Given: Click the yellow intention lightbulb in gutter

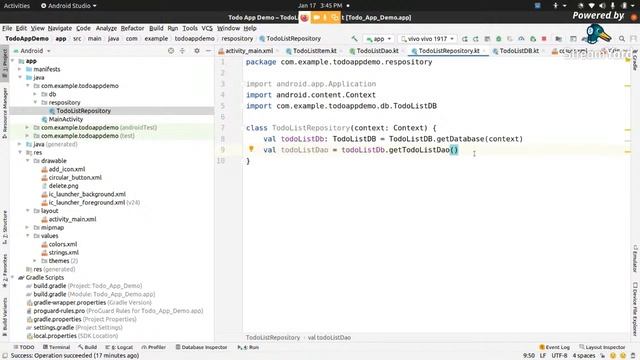Looking at the screenshot, I should tap(251, 149).
